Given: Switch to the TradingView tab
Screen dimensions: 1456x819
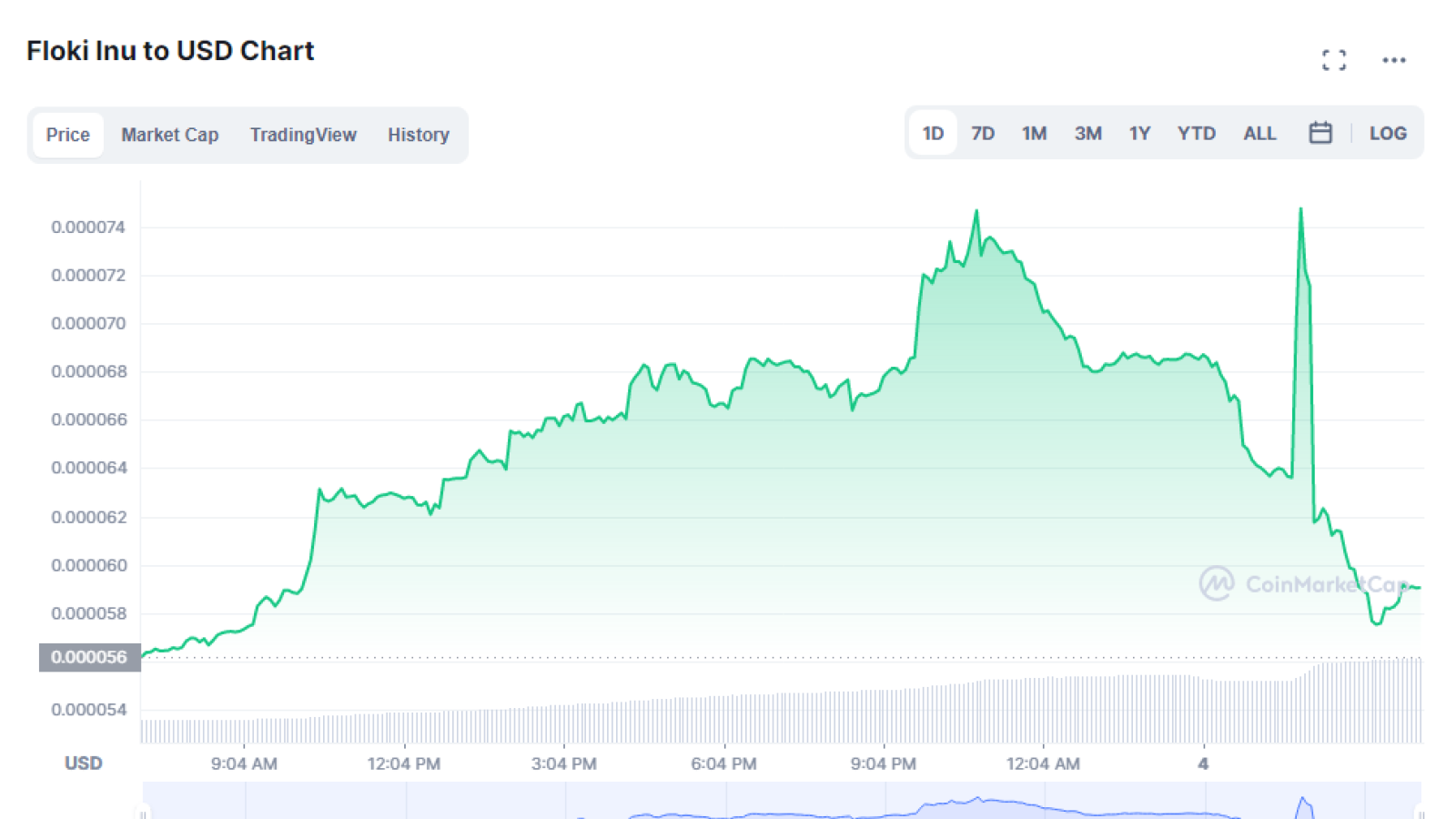Looking at the screenshot, I should (x=303, y=135).
